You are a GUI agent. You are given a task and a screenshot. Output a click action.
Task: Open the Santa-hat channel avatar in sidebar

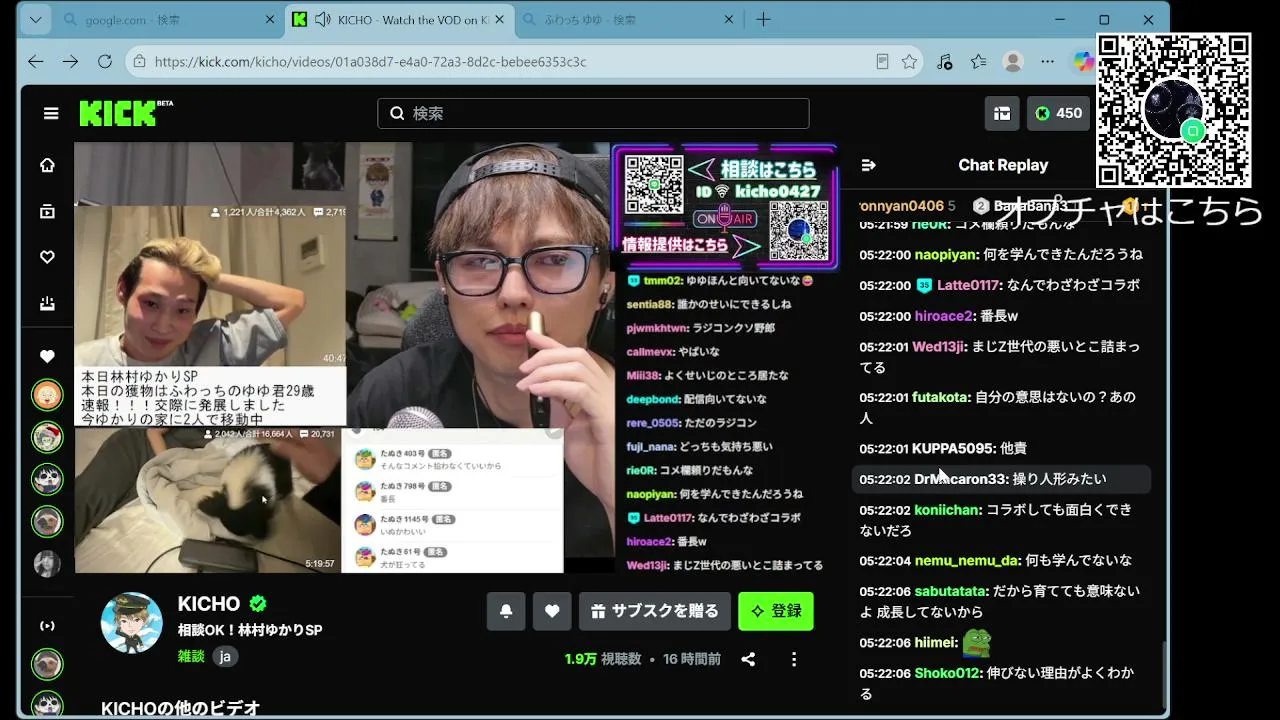point(47,437)
